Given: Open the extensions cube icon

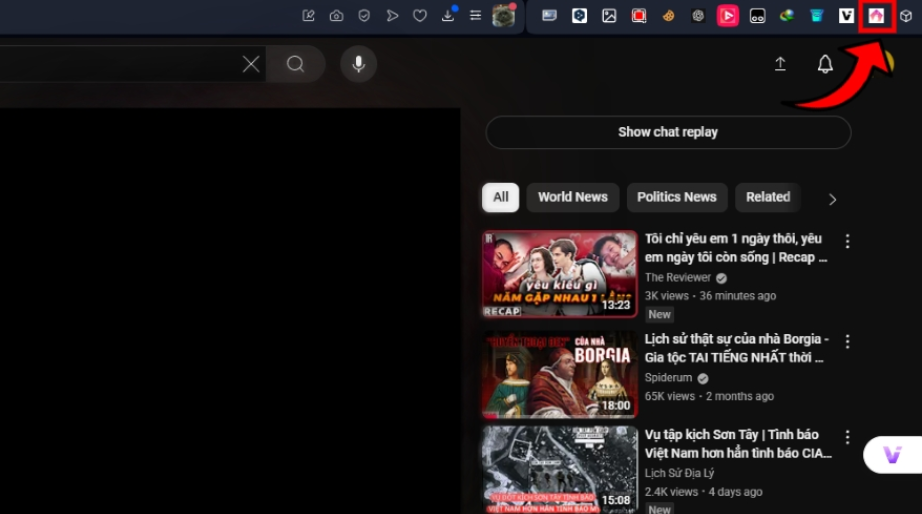Looking at the screenshot, I should tap(906, 16).
